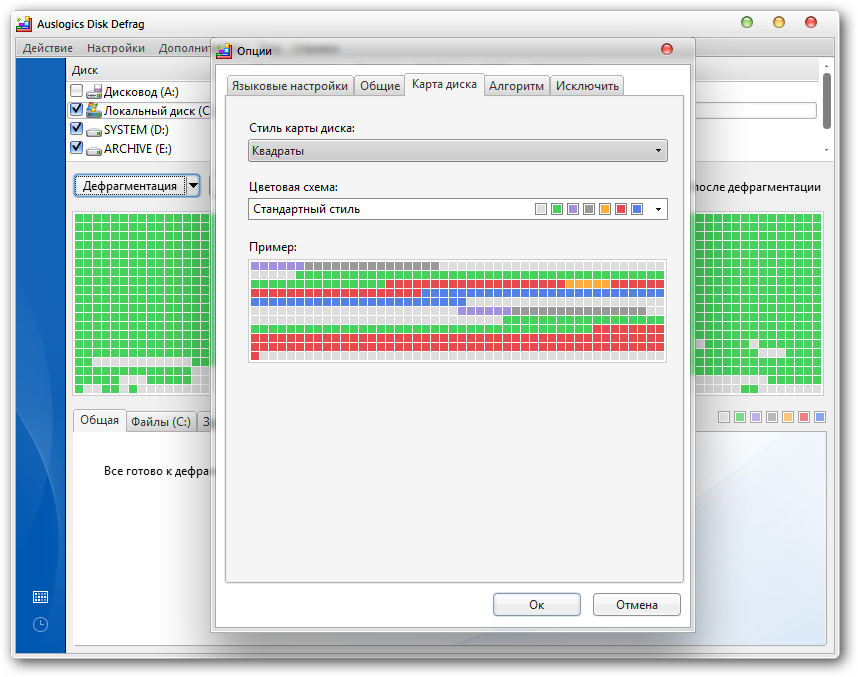Viewport: 858px width, 677px height.
Task: Click the example disk map preview
Action: pos(457,311)
